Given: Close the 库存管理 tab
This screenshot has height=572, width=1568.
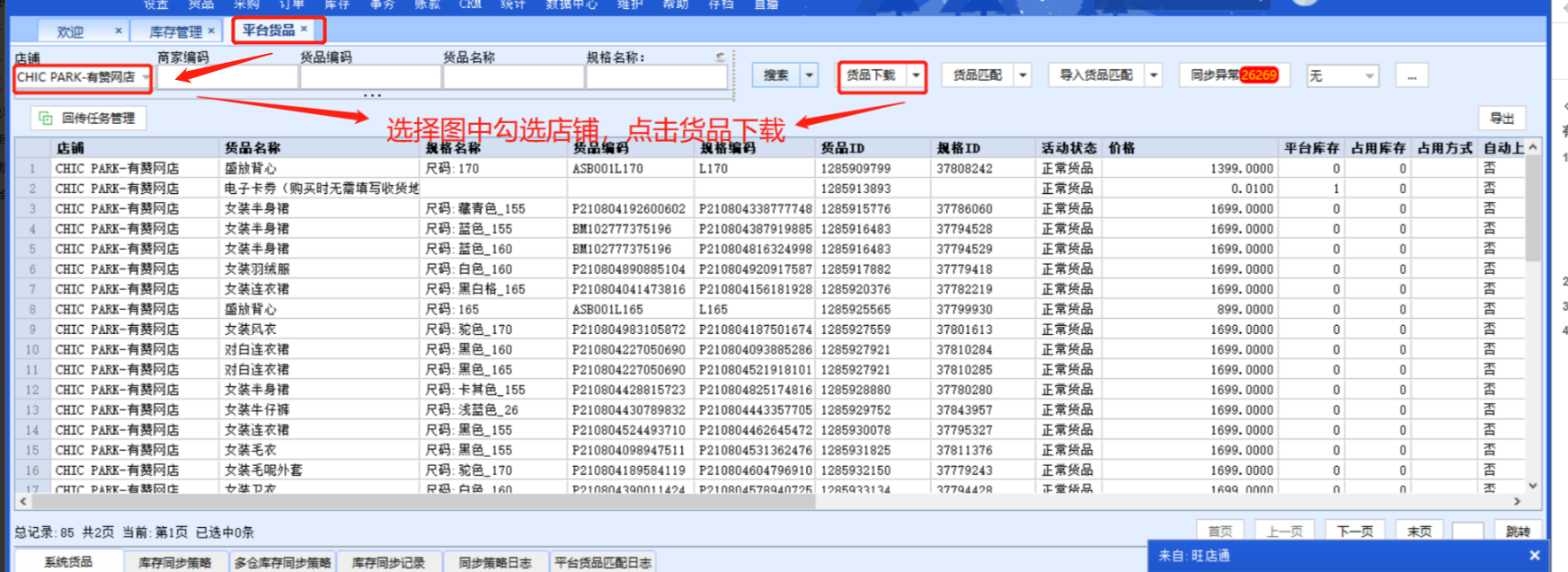Looking at the screenshot, I should [211, 31].
